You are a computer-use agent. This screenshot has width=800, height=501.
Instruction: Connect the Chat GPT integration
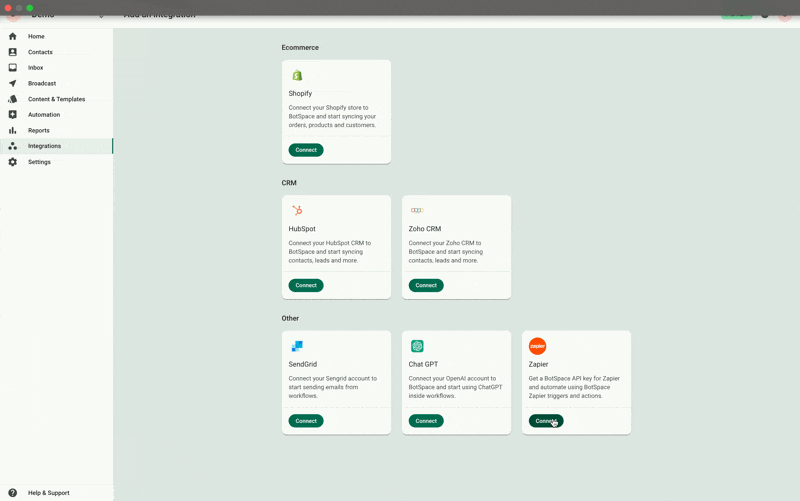[426, 421]
